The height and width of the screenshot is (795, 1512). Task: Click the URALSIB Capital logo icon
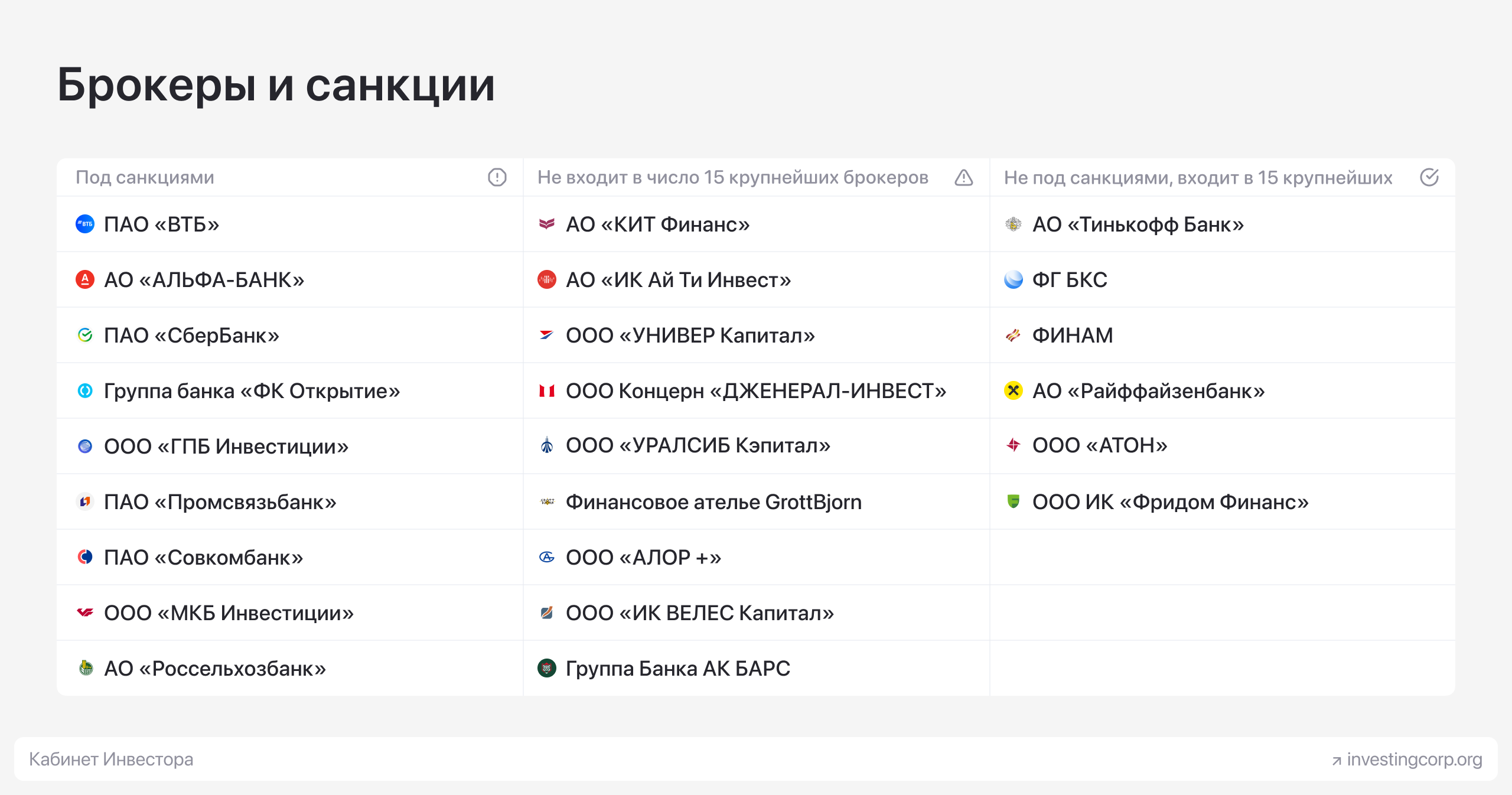tap(547, 445)
